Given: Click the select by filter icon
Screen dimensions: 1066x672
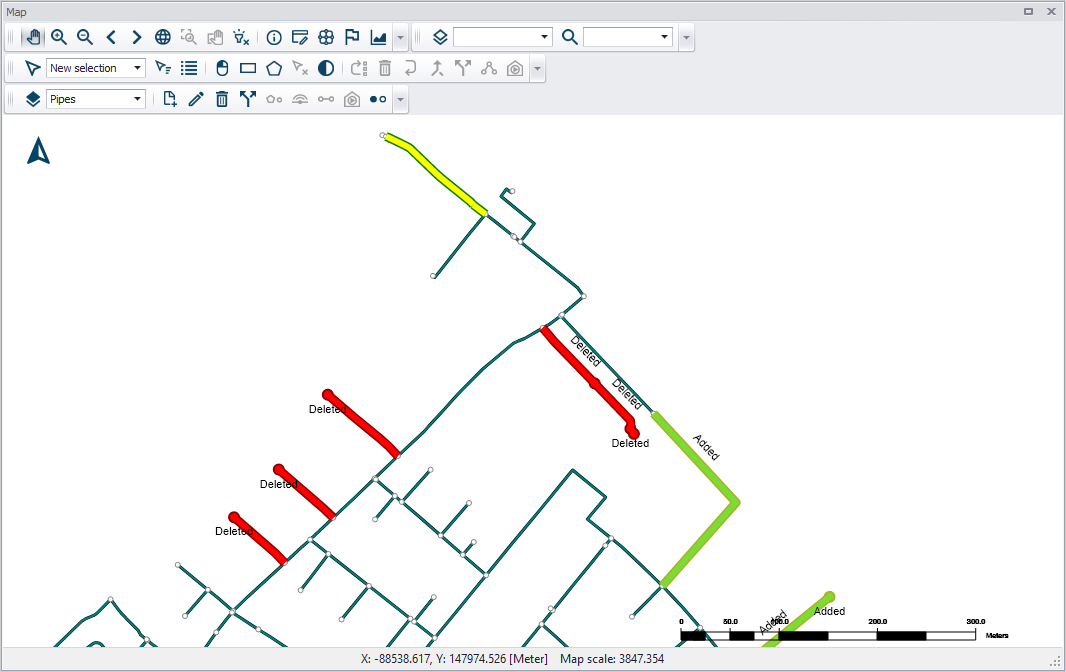Looking at the screenshot, I should [162, 68].
